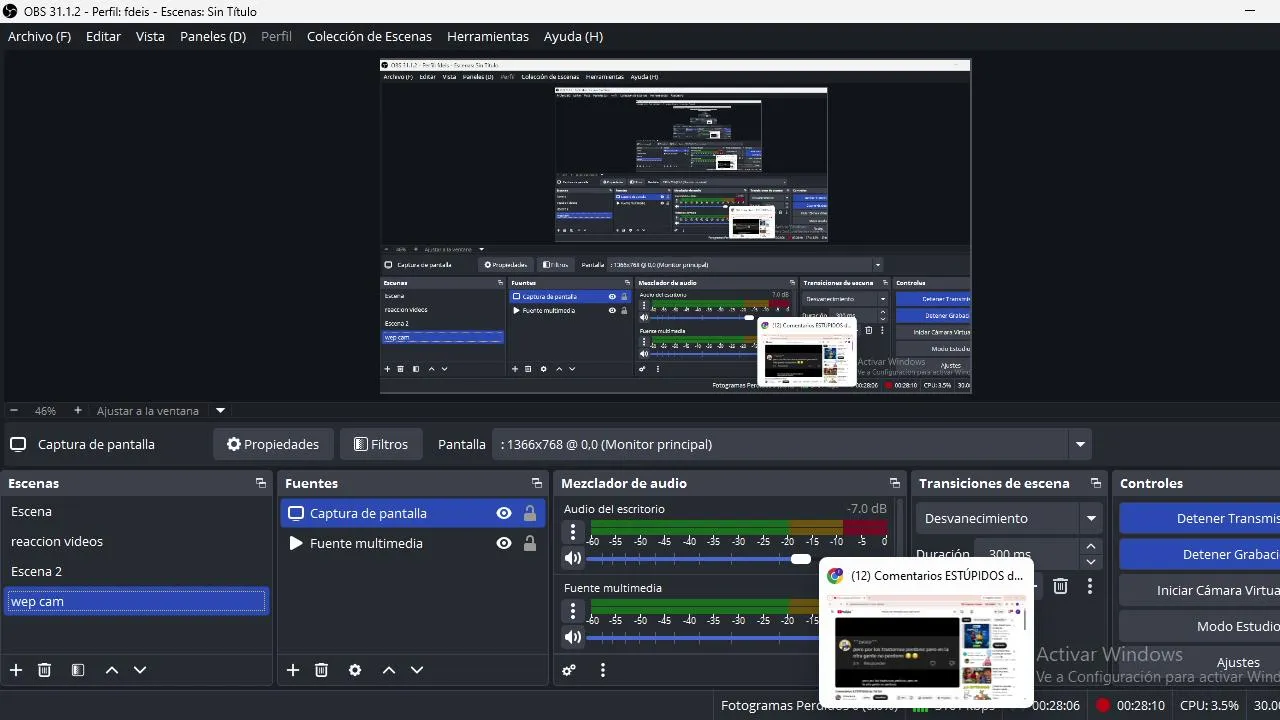Toggle lock on Fuente multimedia source
This screenshot has width=1280, height=720.
click(x=530, y=543)
